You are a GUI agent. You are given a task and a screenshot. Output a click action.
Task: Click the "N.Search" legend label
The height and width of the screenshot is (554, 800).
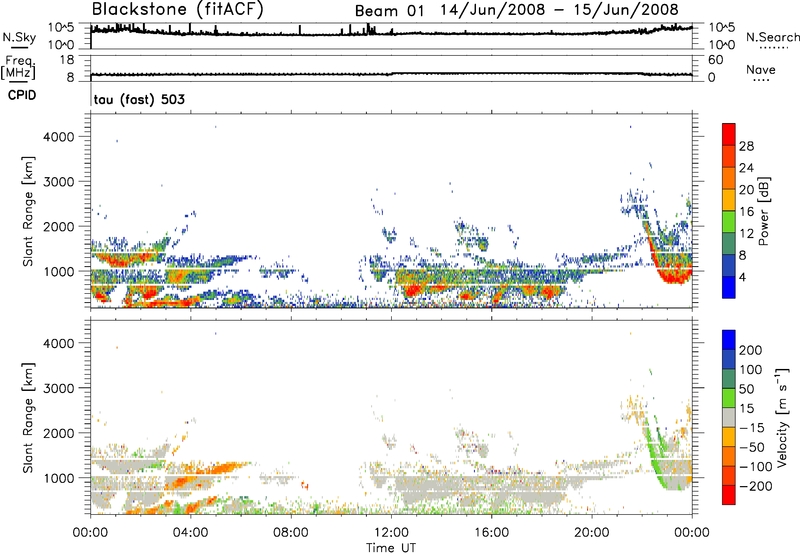(773, 37)
